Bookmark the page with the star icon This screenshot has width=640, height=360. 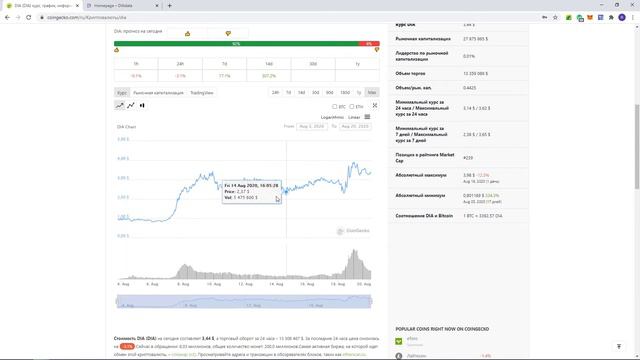tap(555, 18)
